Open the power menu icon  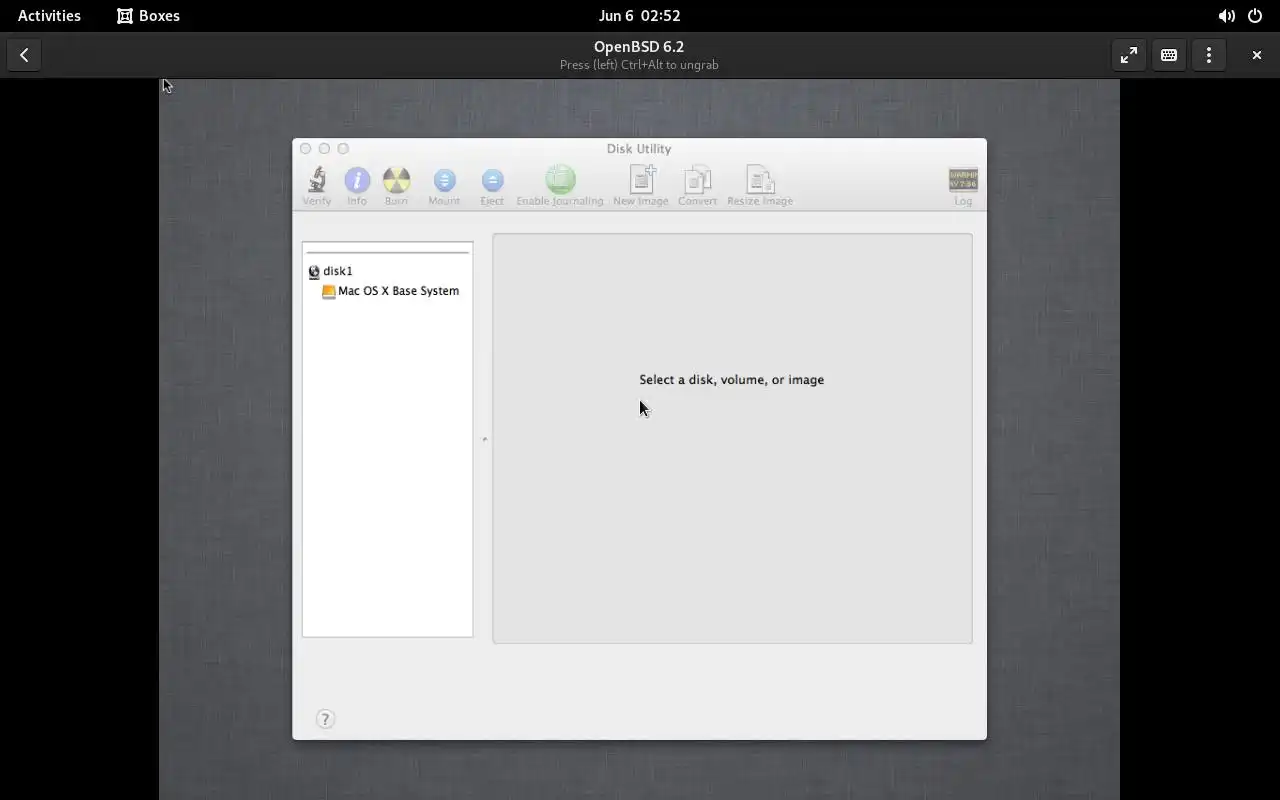pyautogui.click(x=1255, y=16)
